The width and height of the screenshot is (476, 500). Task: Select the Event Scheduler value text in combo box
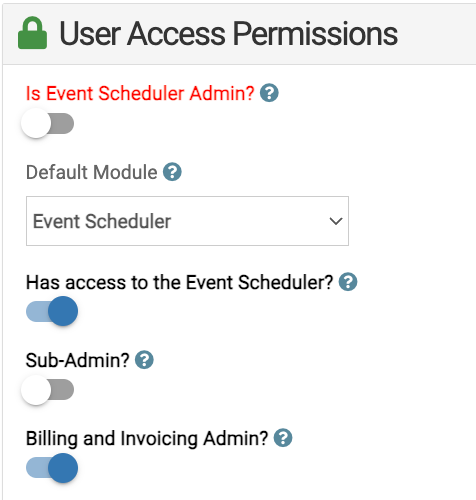pyautogui.click(x=102, y=221)
